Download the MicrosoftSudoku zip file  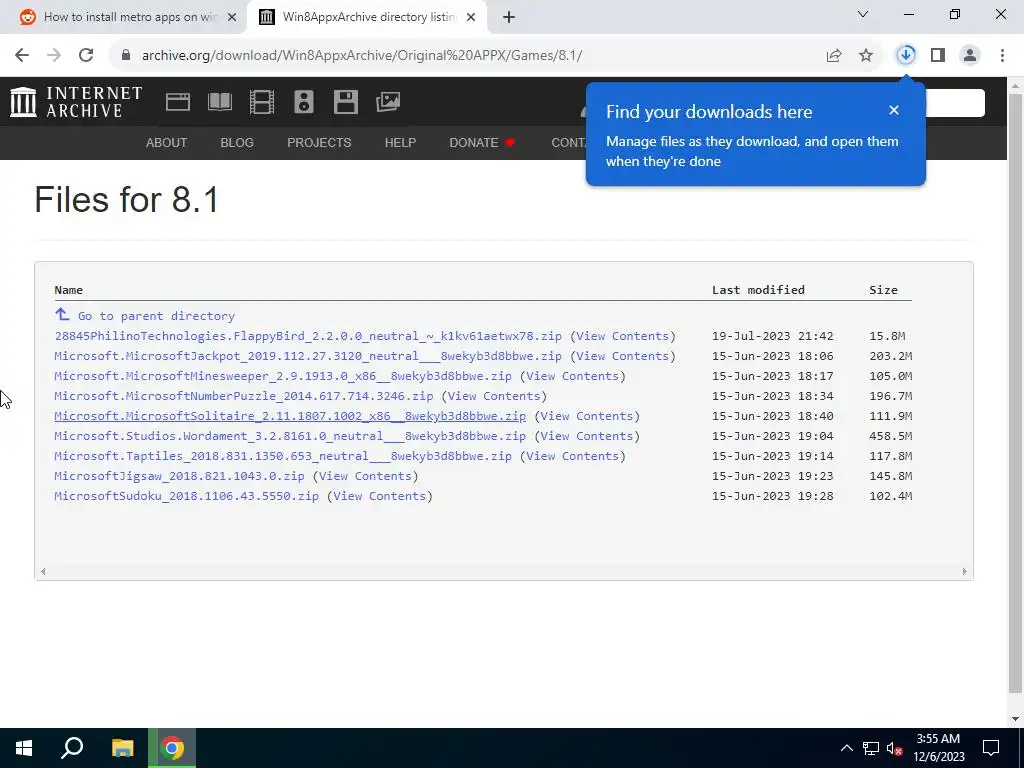(186, 496)
